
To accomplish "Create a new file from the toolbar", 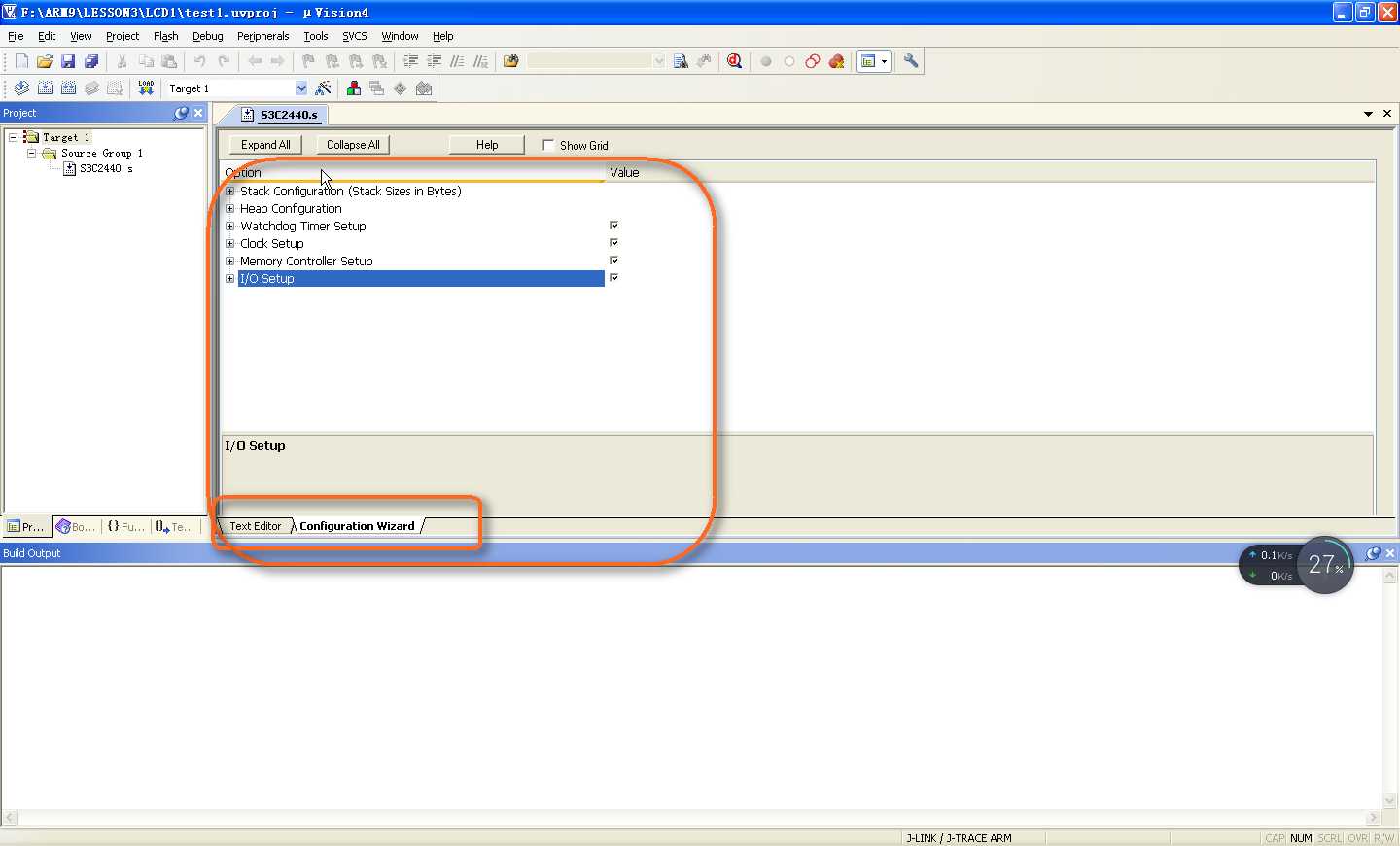I will click(x=21, y=61).
